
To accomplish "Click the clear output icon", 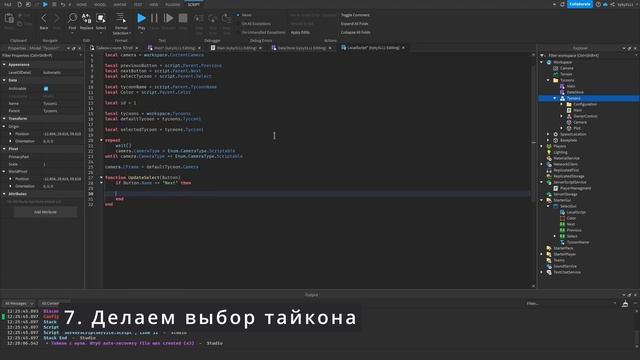I will [x=625, y=304].
